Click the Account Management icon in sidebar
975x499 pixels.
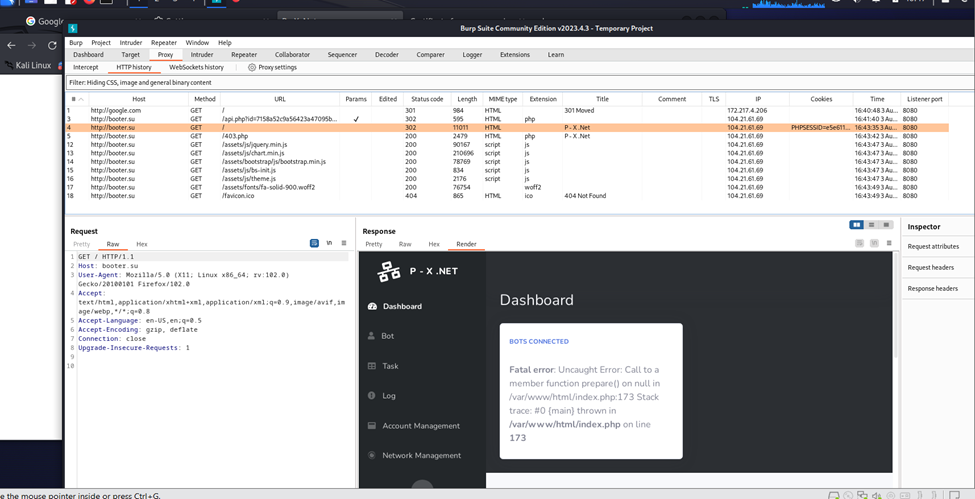372,426
